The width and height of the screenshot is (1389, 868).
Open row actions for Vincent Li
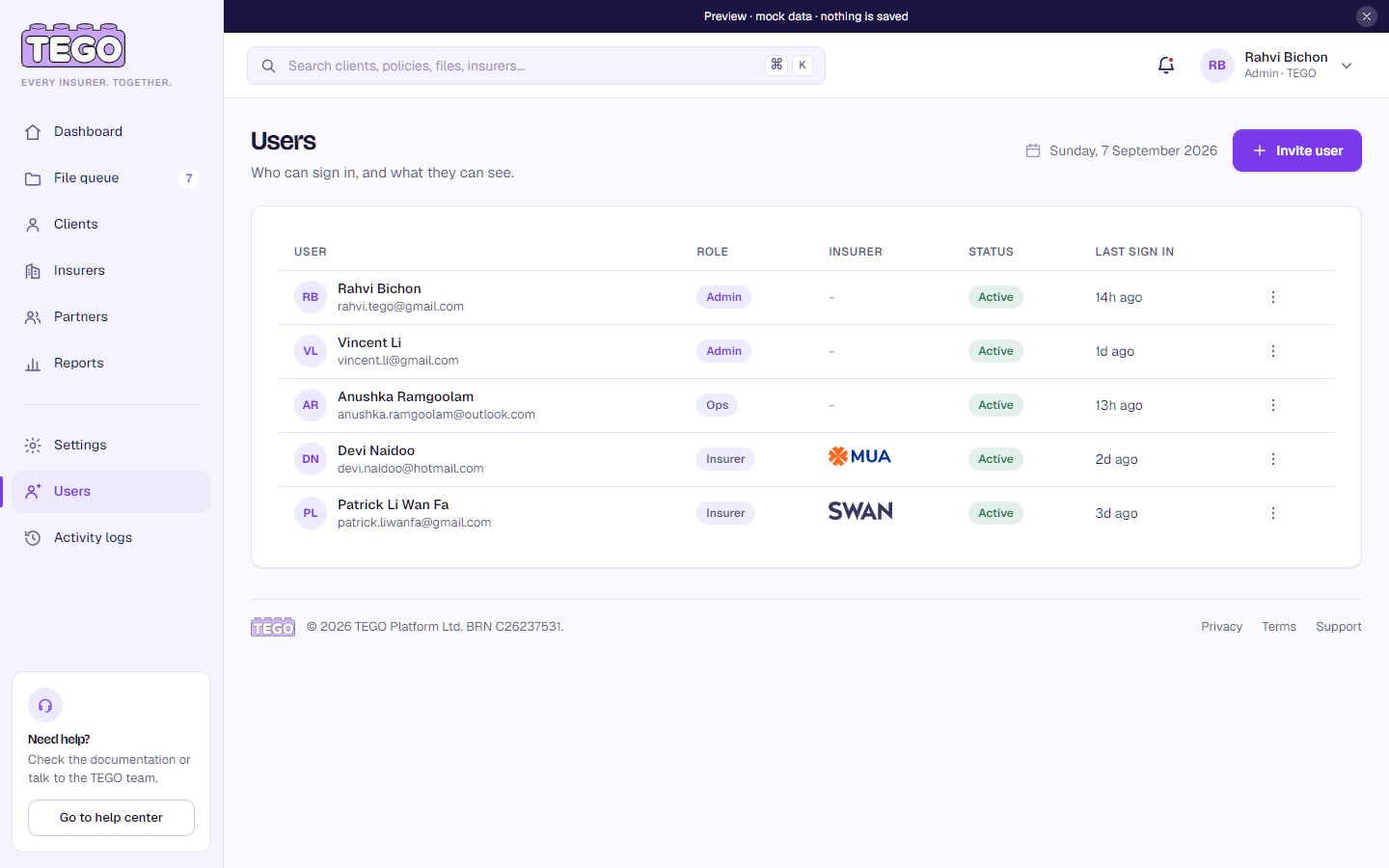pos(1273,351)
